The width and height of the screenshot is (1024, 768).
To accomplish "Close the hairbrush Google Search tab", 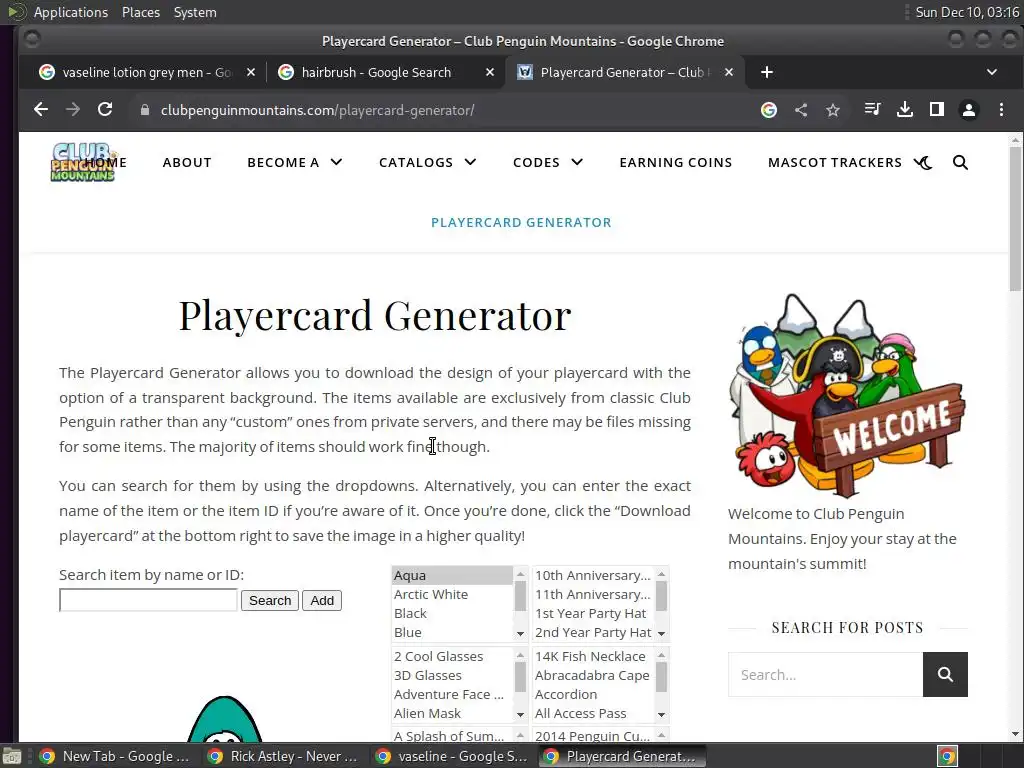I will 490,72.
